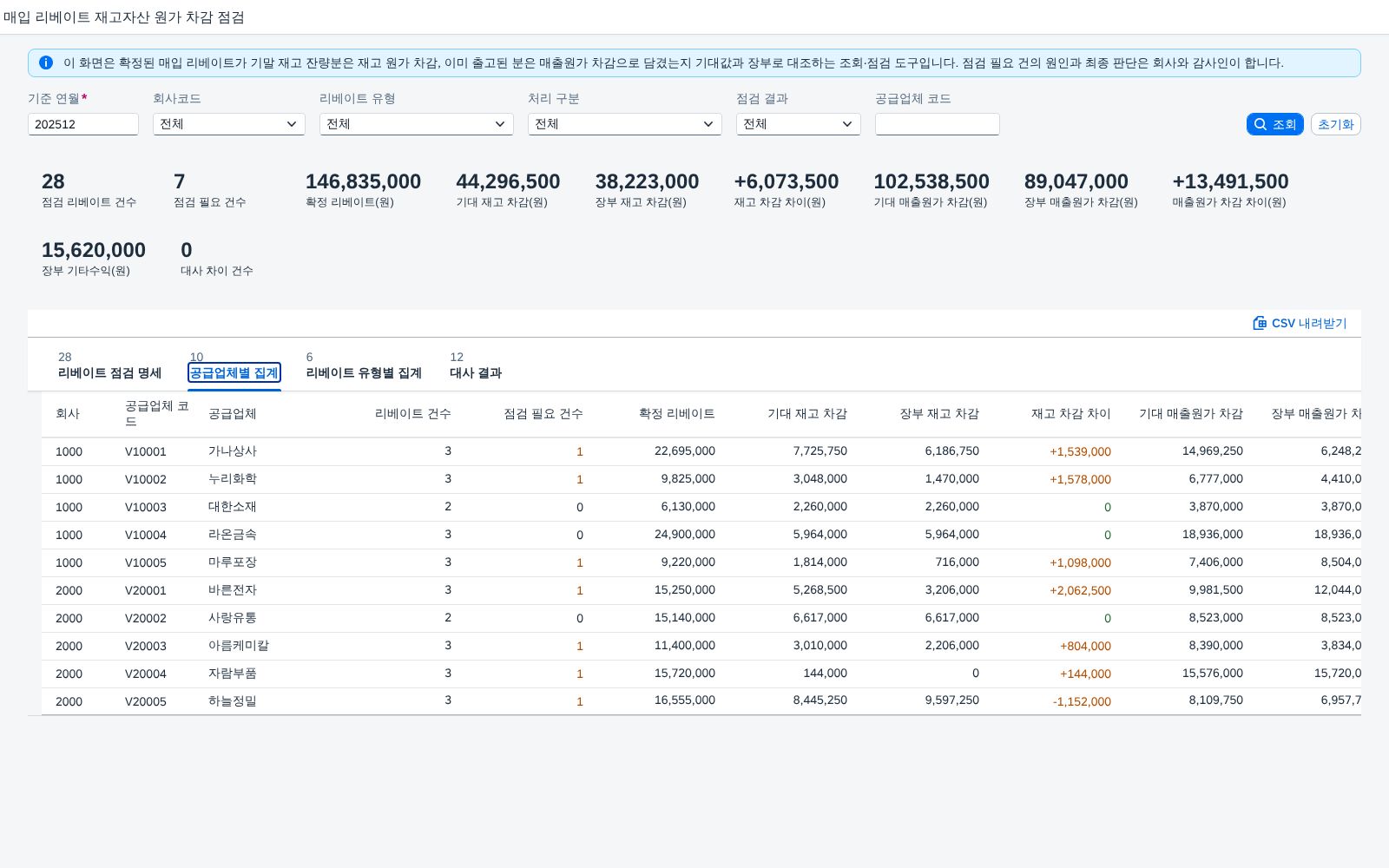Image resolution: width=1389 pixels, height=868 pixels.
Task: Select the V20005 하늘정밀 row
Action: pos(701,701)
